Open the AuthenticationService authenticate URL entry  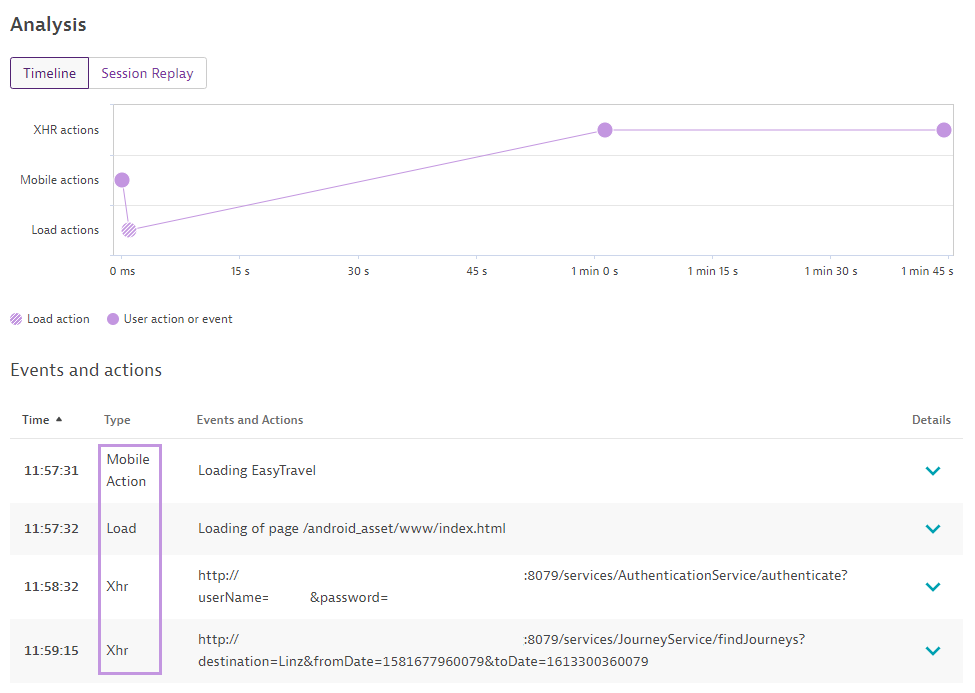point(522,586)
